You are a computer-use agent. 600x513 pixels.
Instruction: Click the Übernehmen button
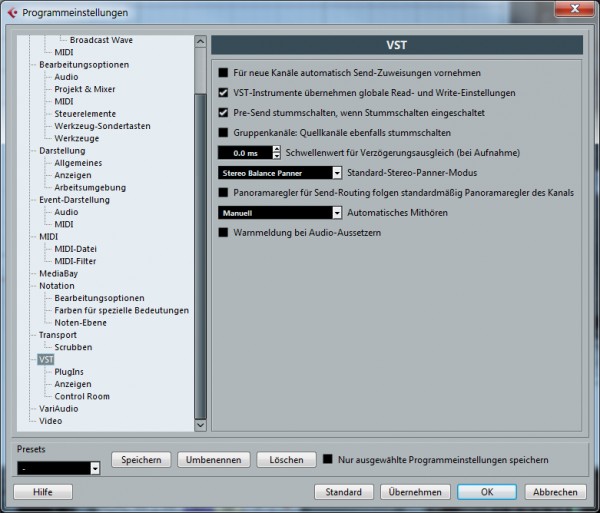[415, 492]
